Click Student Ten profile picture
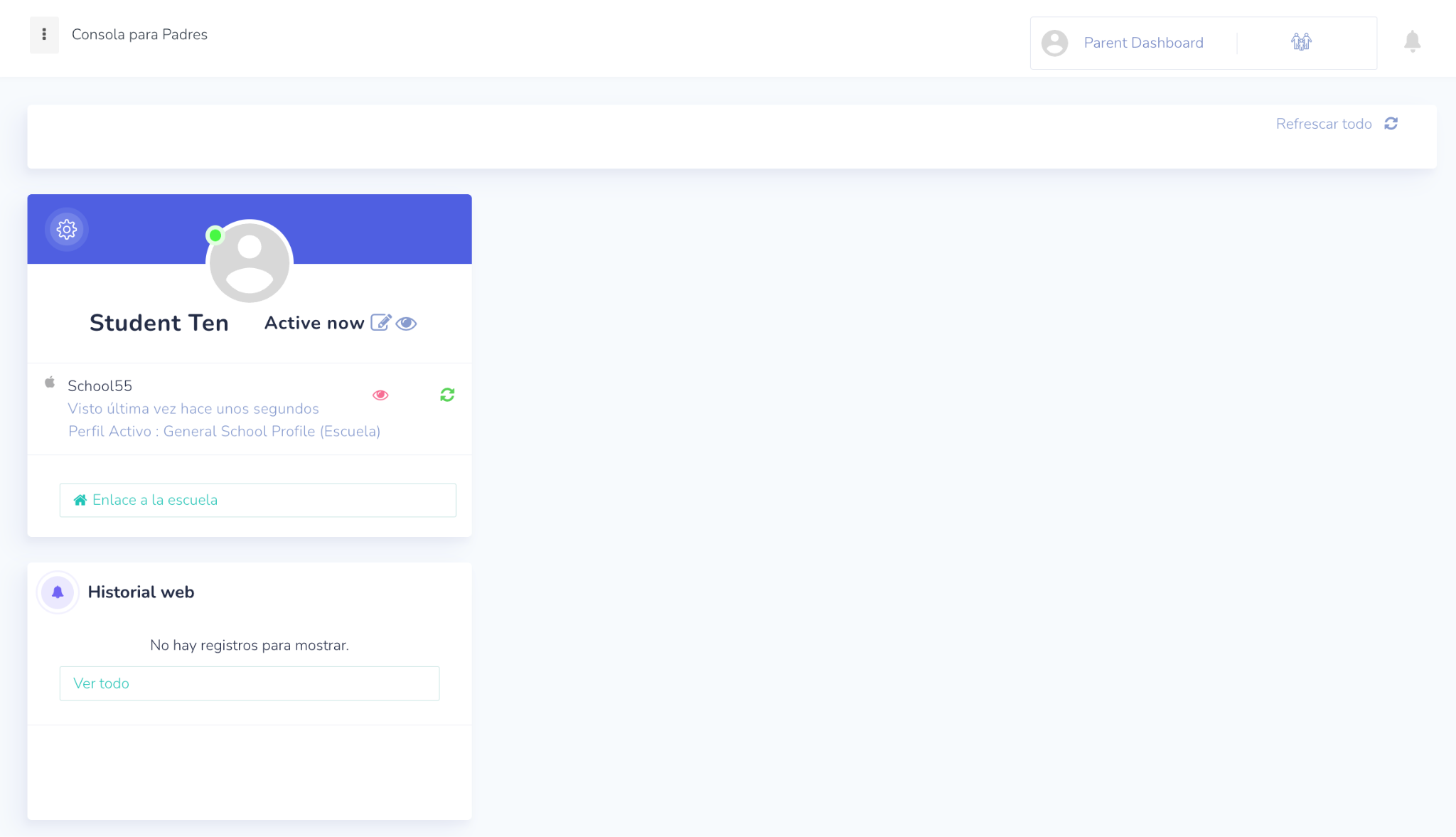 250,262
